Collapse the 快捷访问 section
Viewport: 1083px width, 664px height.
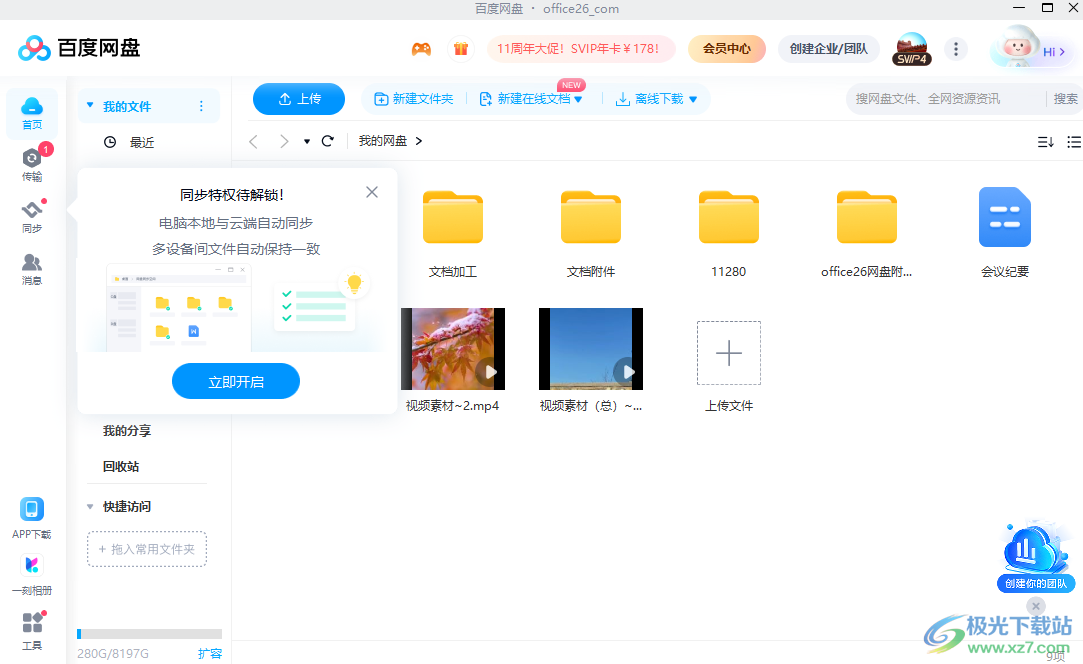pos(90,506)
